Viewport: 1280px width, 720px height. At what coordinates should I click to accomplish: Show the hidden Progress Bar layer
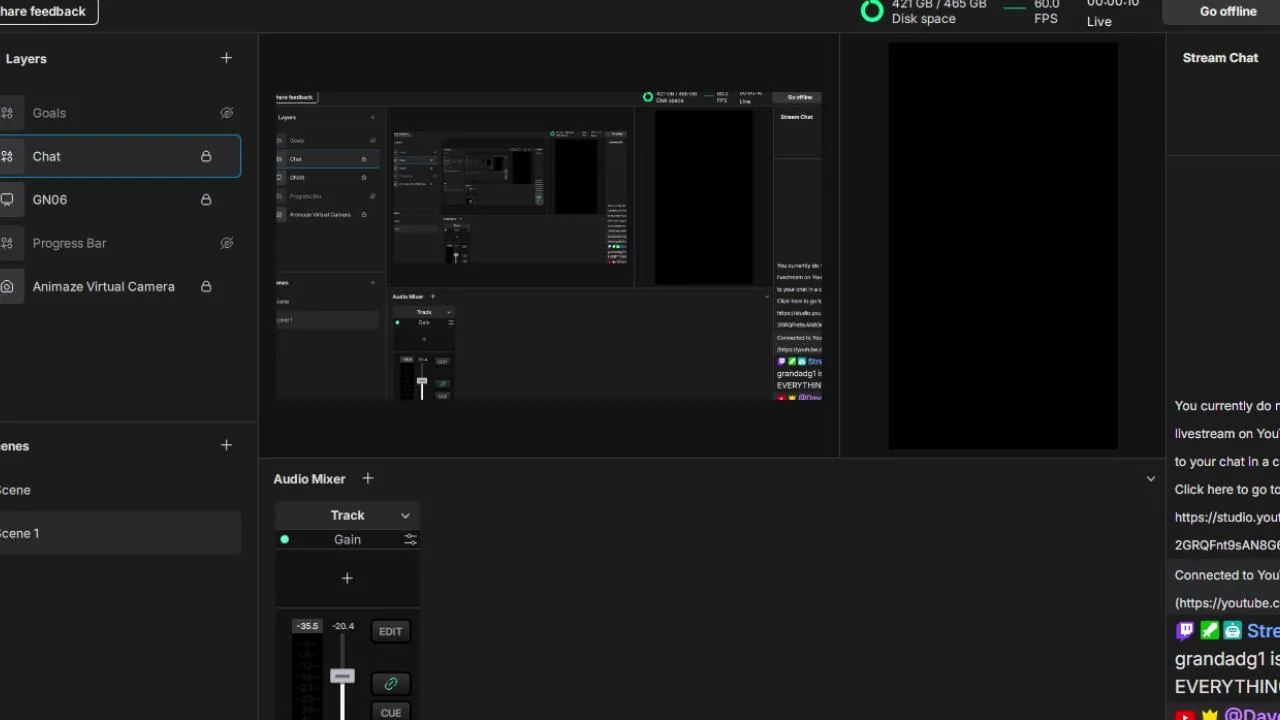pos(226,243)
